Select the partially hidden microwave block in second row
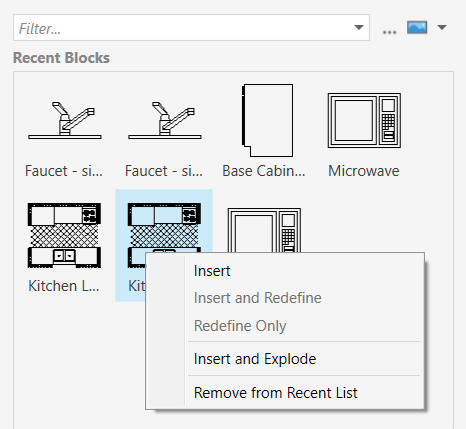466x429 pixels. [x=264, y=230]
